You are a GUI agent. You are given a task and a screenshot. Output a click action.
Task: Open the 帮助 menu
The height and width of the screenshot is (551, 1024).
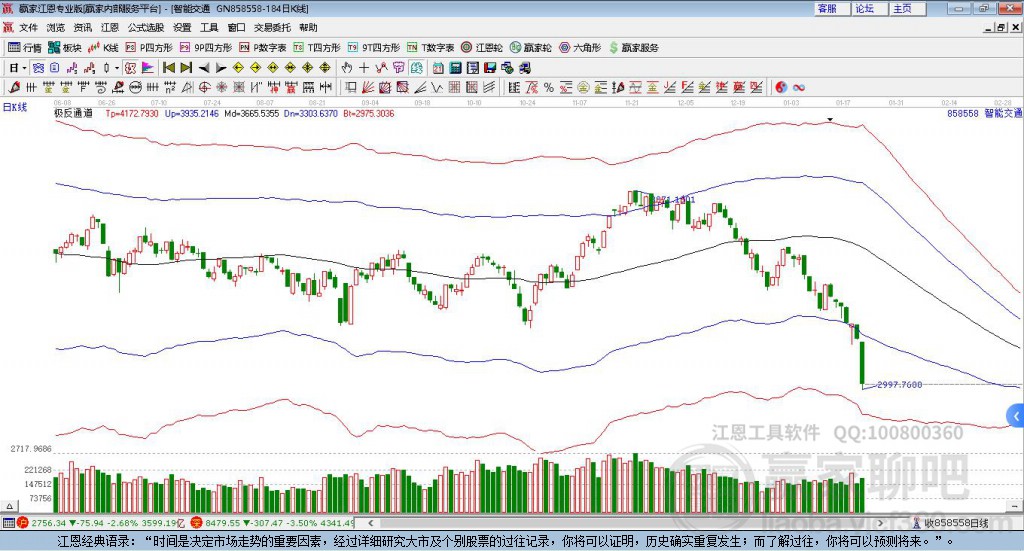(308, 27)
